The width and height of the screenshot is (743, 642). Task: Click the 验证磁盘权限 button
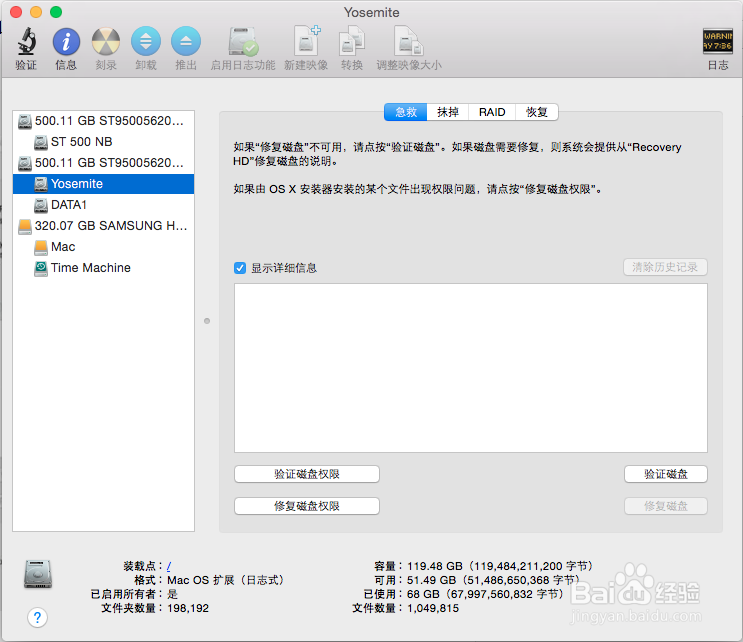[307, 474]
